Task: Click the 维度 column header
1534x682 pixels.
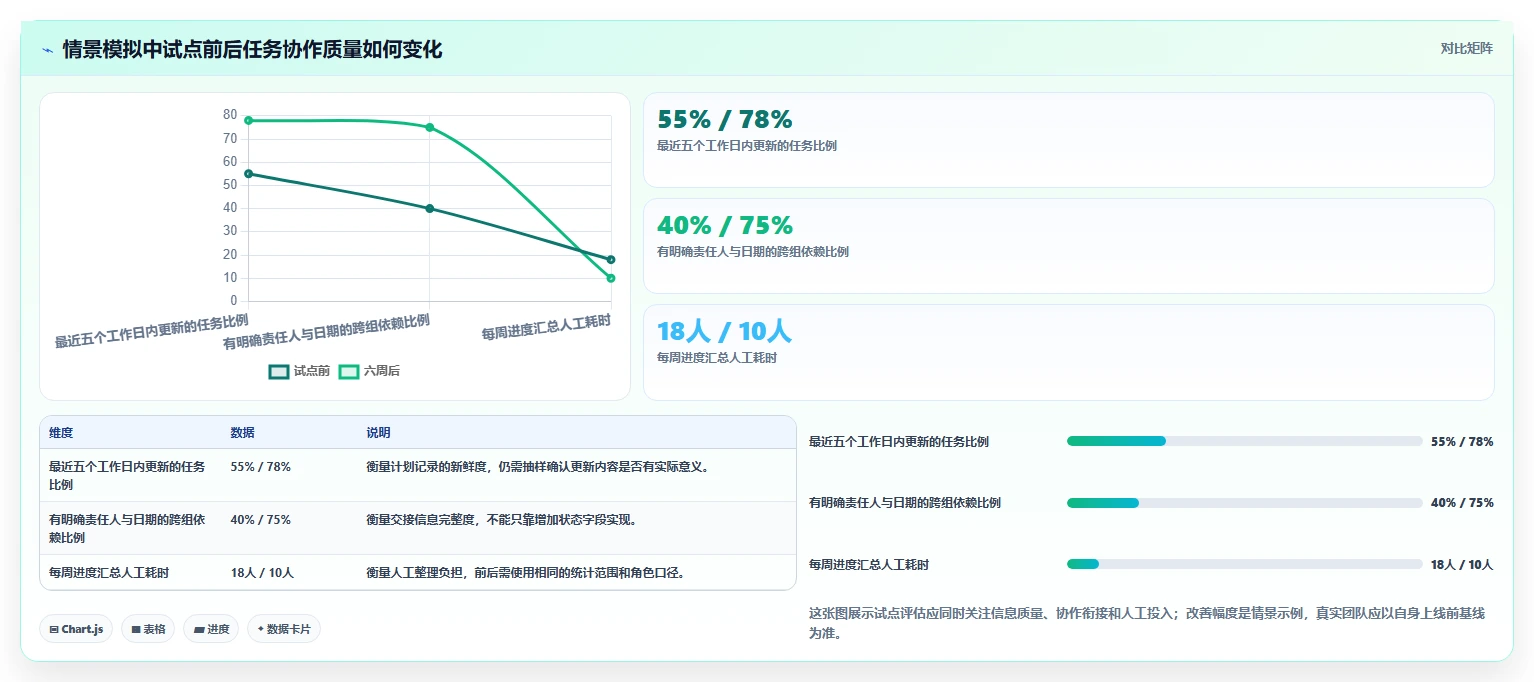Action: coord(61,433)
